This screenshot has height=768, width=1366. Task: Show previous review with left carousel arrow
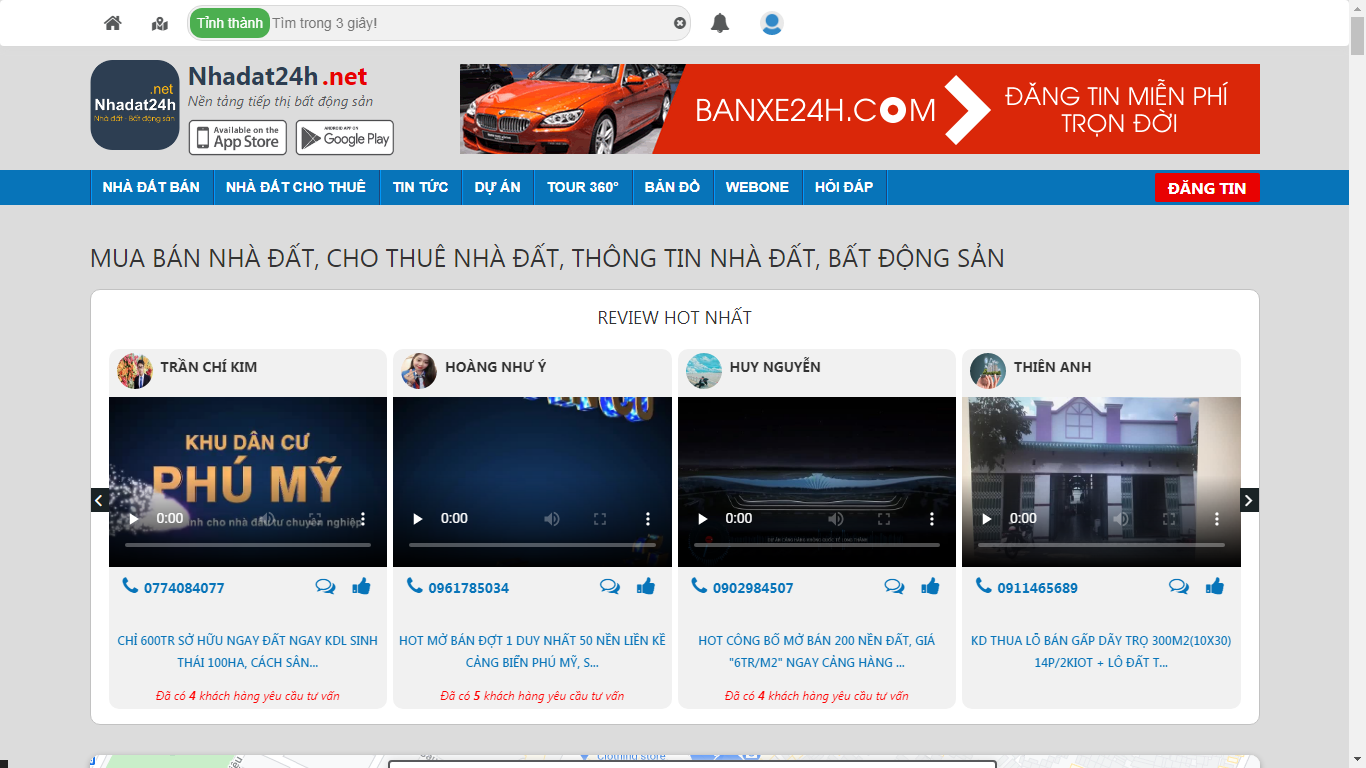coord(99,500)
